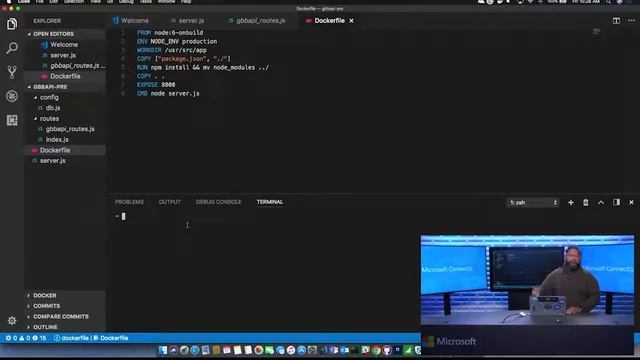This screenshot has height=360, width=640.
Task: Click the panel layout icon beside close
Action: [616, 202]
